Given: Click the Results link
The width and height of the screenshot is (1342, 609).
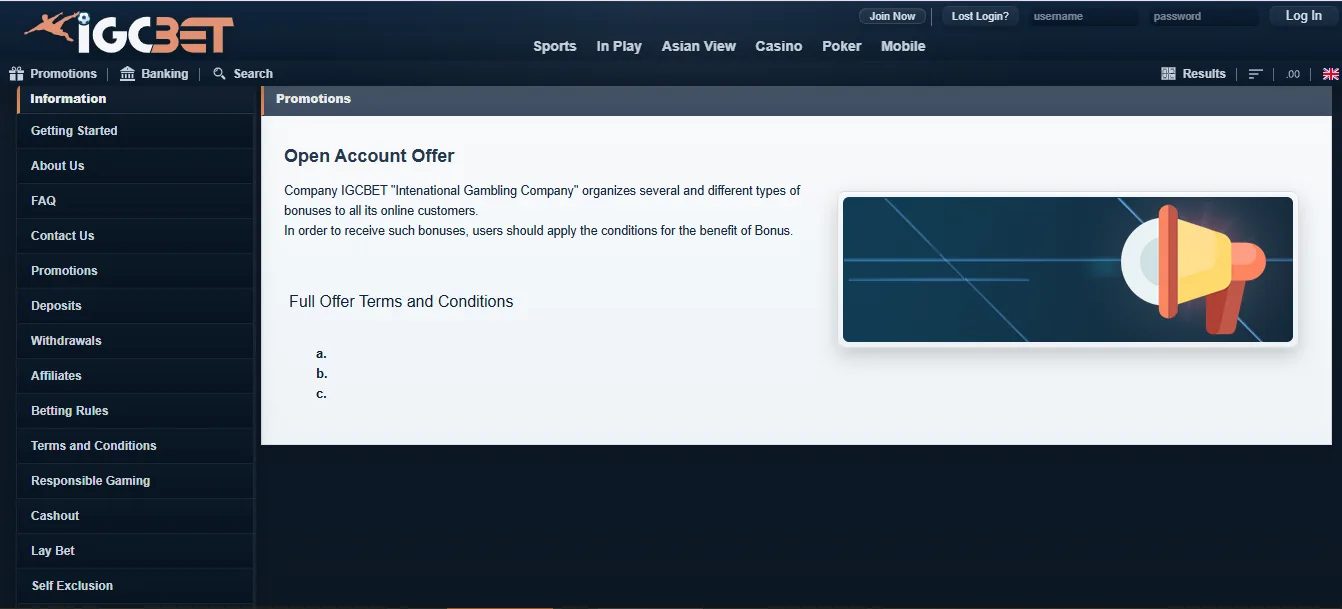Looking at the screenshot, I should click(1204, 74).
